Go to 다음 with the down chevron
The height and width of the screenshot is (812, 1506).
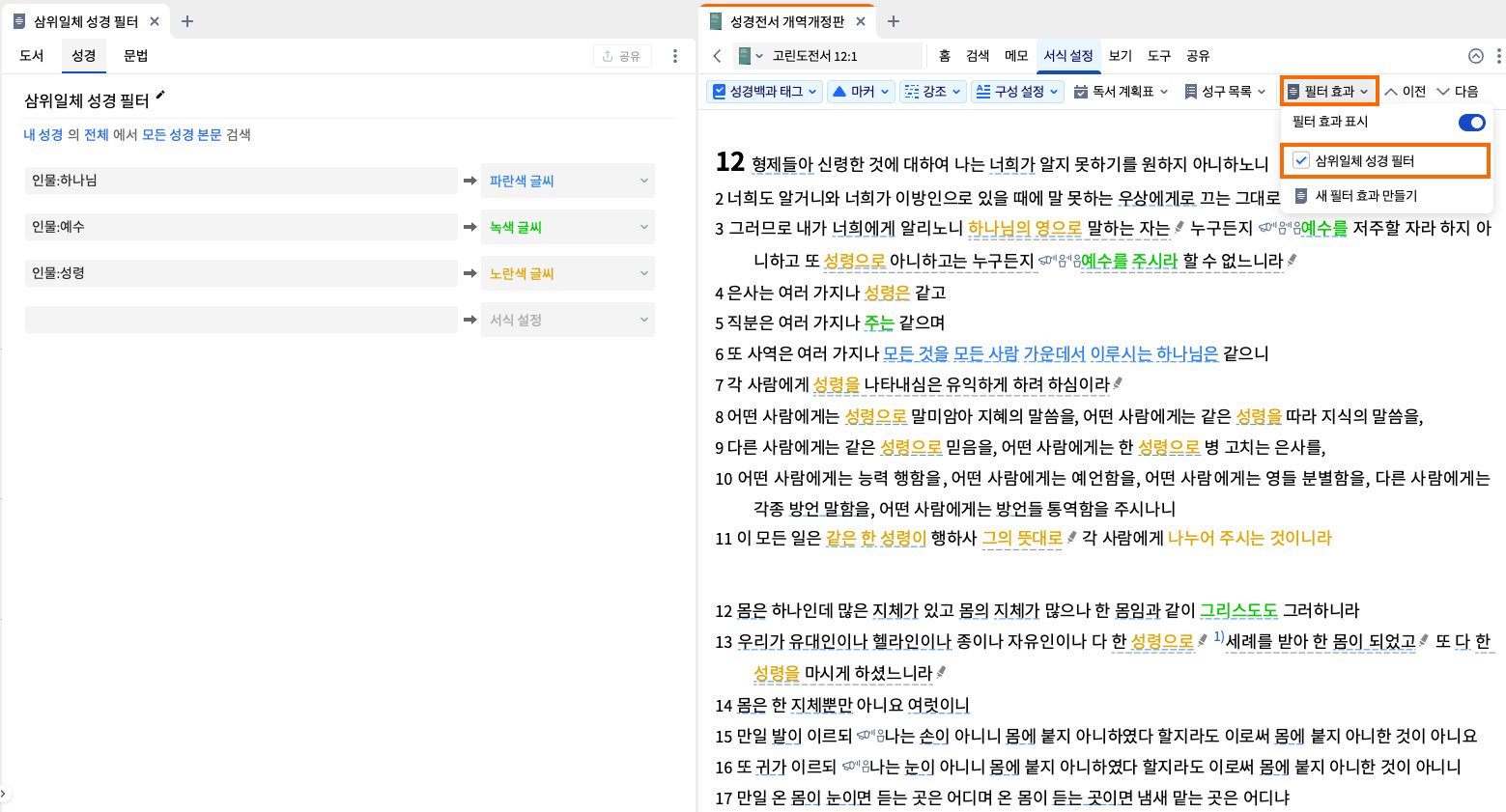pos(1458,92)
